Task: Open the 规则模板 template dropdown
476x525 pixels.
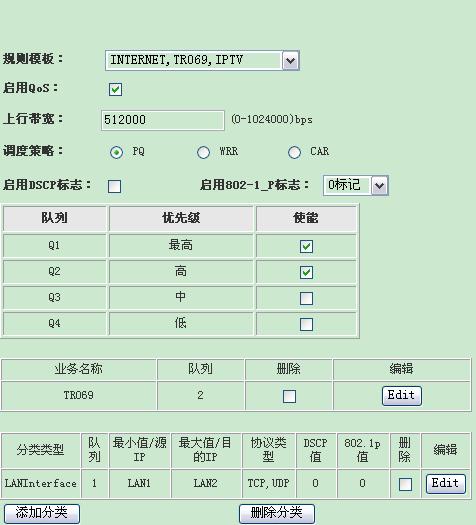Action: (x=202, y=60)
